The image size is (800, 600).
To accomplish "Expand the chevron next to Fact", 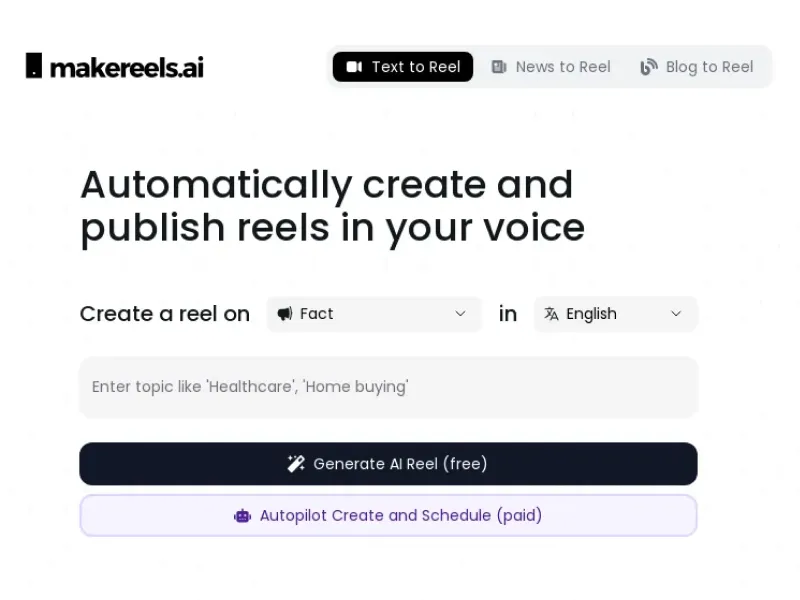I will coord(460,314).
